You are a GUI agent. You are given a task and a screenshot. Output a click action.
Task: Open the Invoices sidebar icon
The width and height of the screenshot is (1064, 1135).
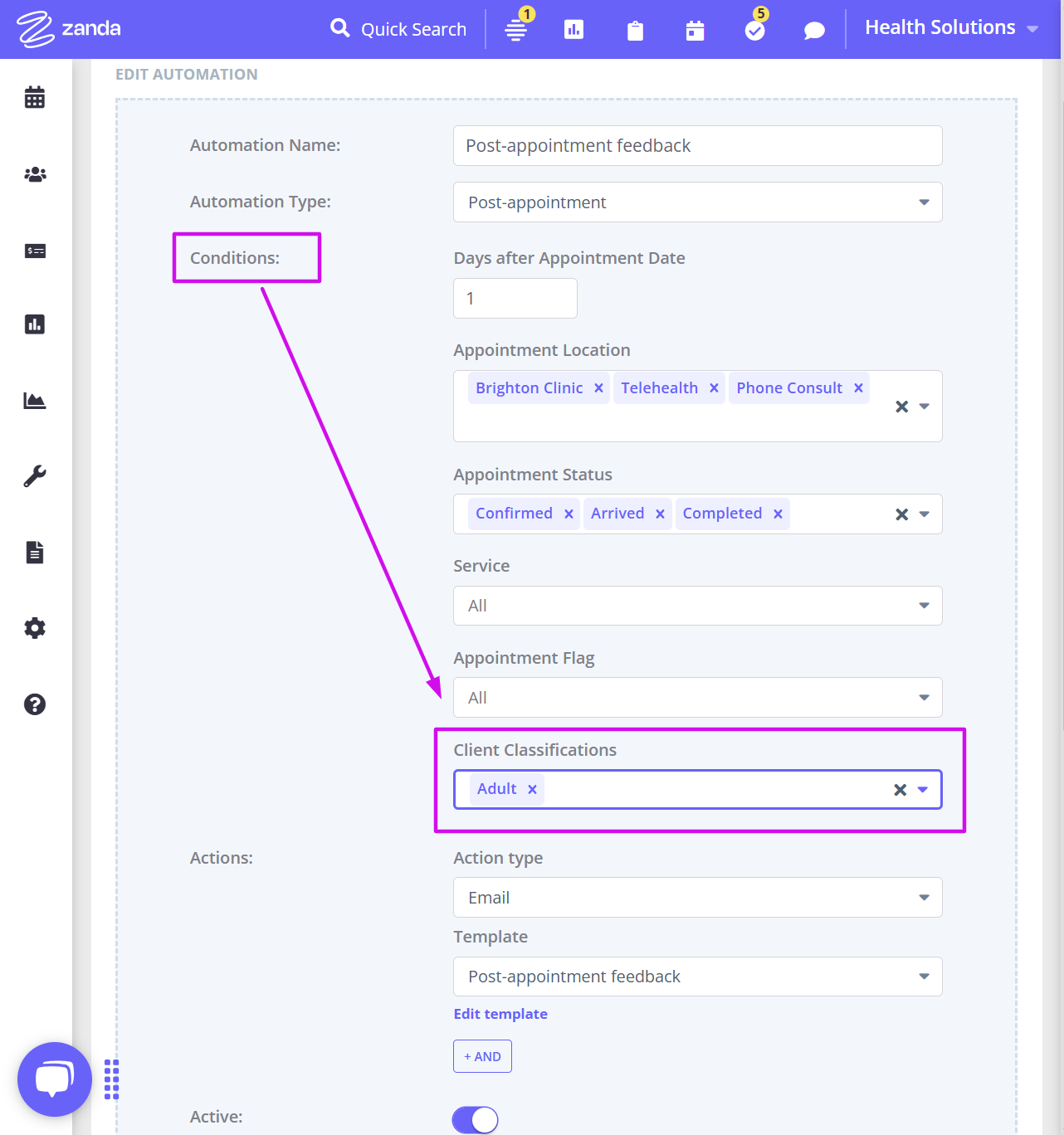(34, 251)
